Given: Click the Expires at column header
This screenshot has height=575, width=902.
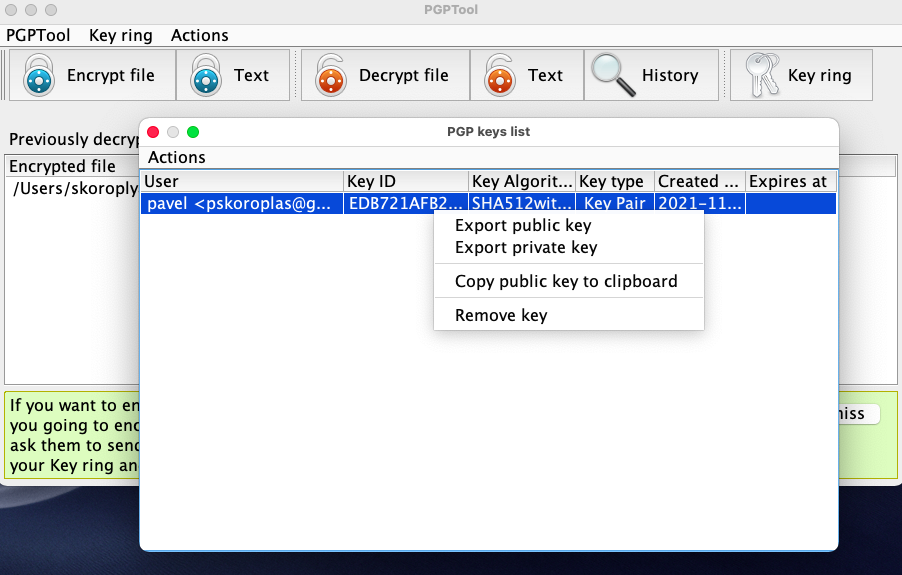Looking at the screenshot, I should pos(791,182).
